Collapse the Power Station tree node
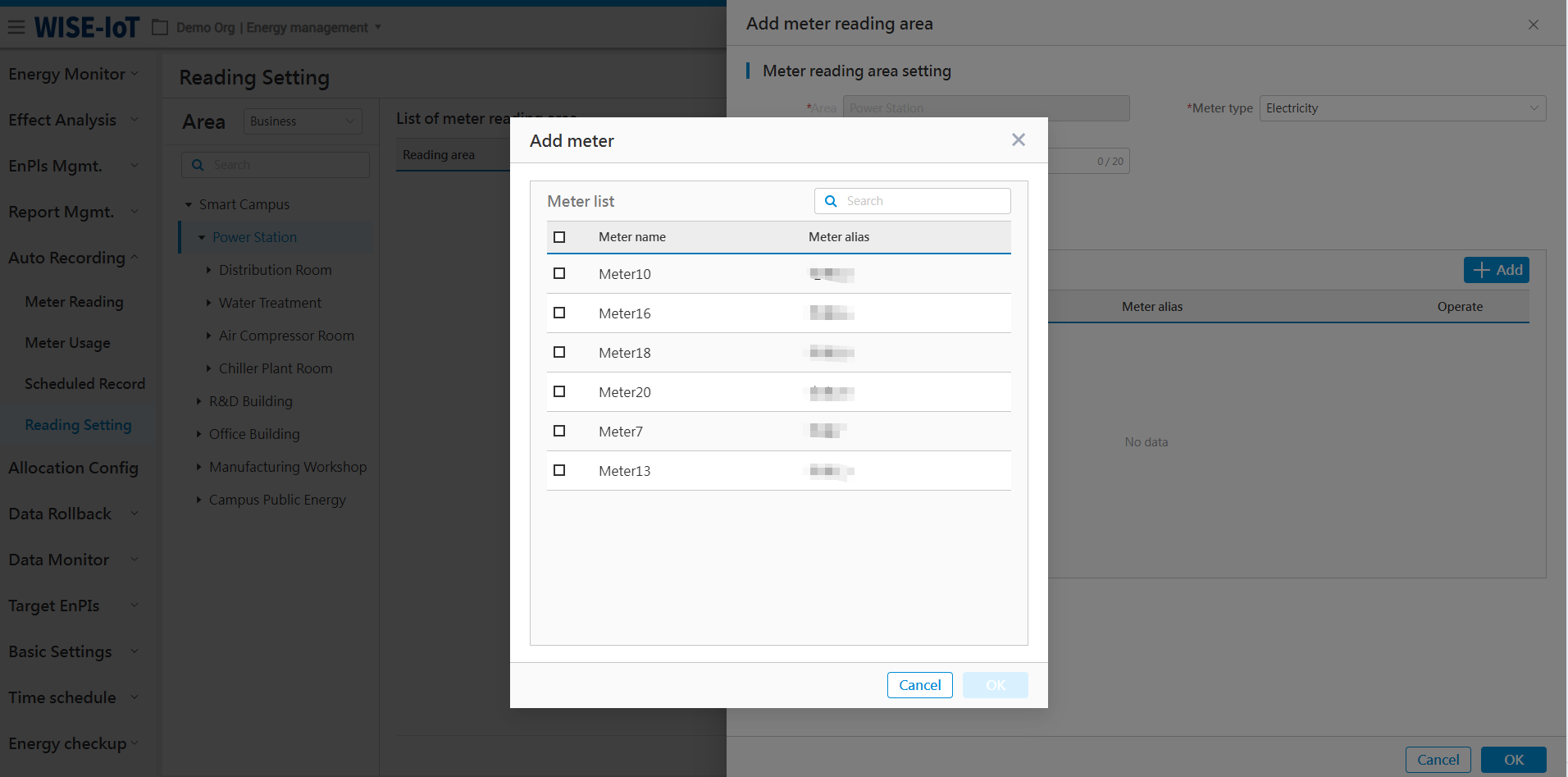Screen dimensions: 1568x777 [202, 237]
